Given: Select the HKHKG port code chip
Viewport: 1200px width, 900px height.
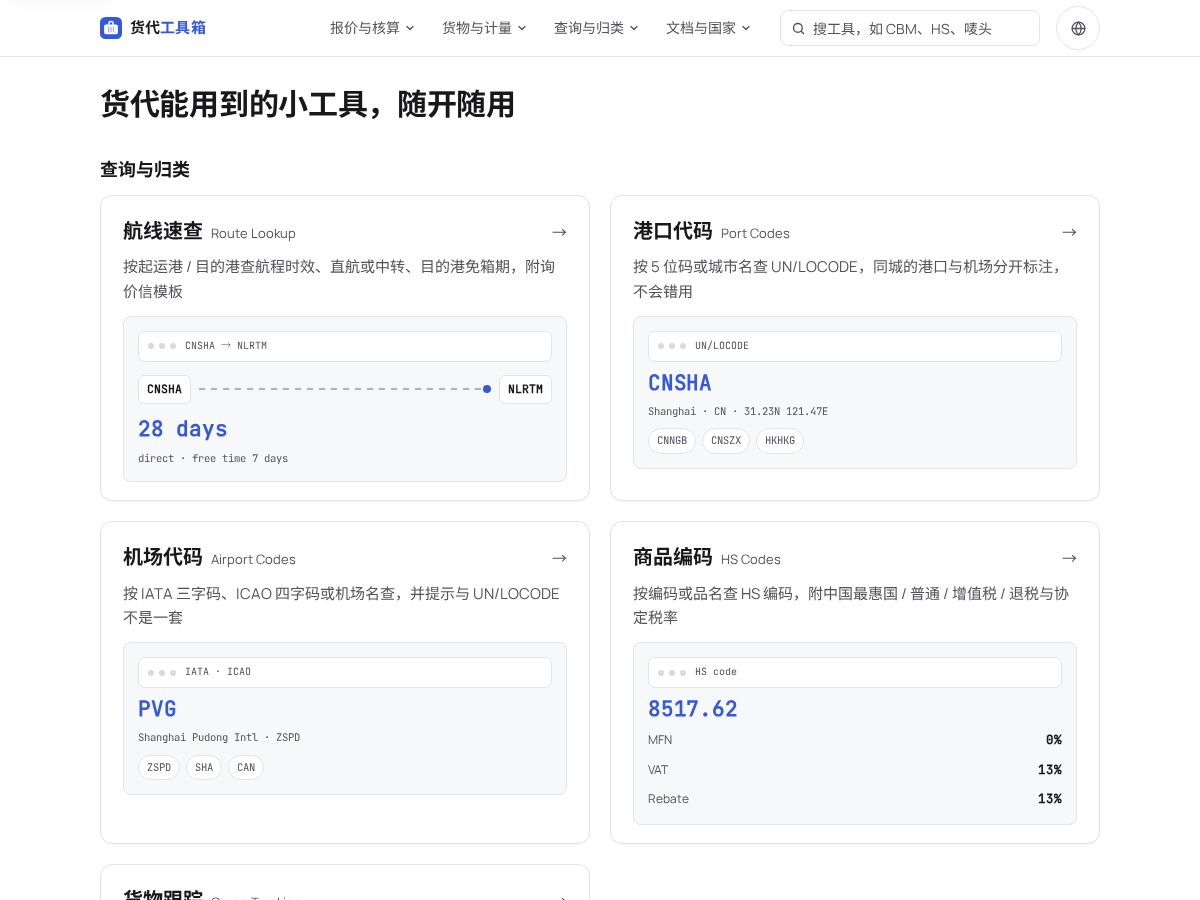Looking at the screenshot, I should [x=780, y=441].
